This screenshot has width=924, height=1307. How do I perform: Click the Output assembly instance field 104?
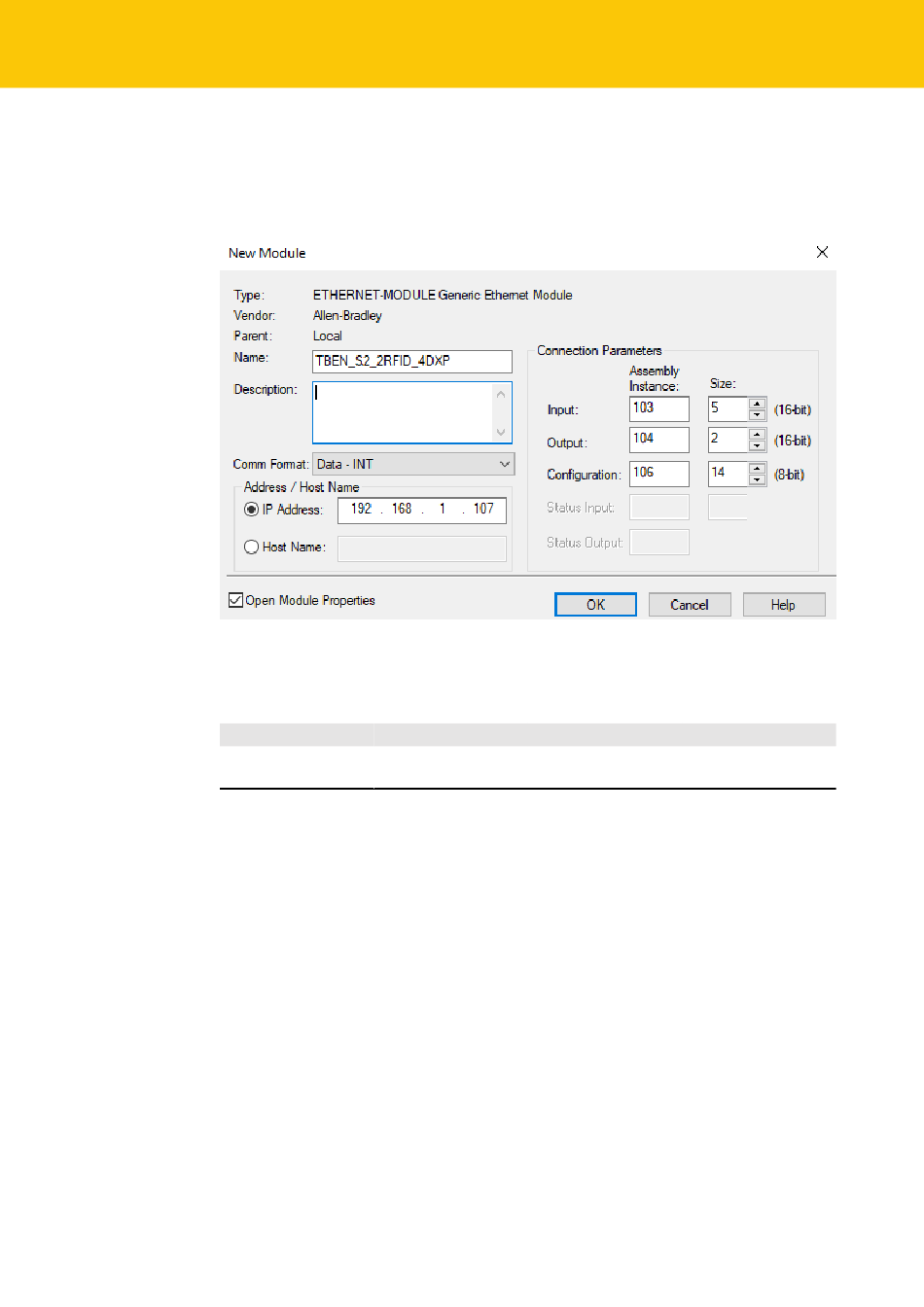[x=659, y=440]
